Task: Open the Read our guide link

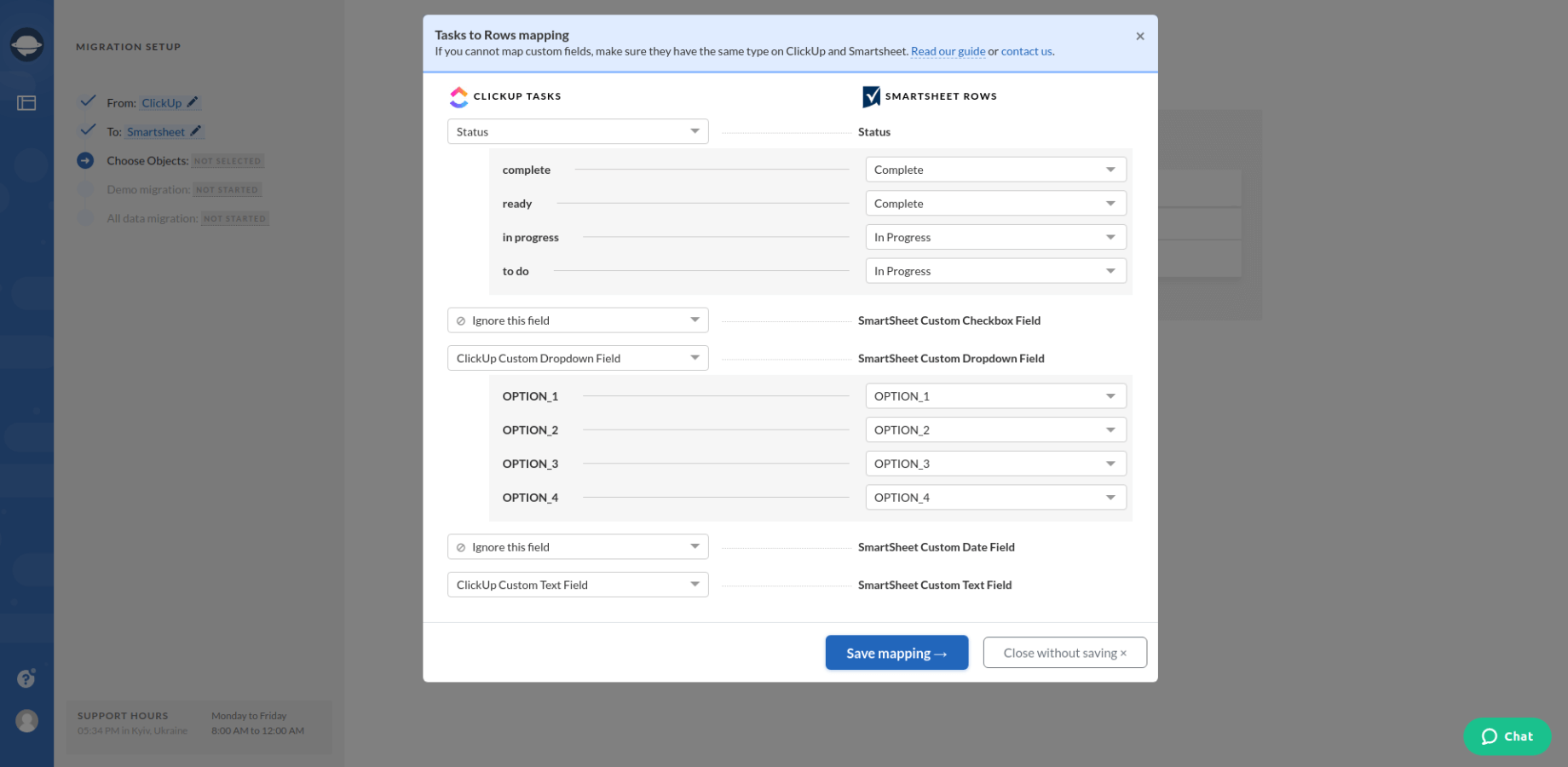Action: [x=948, y=51]
